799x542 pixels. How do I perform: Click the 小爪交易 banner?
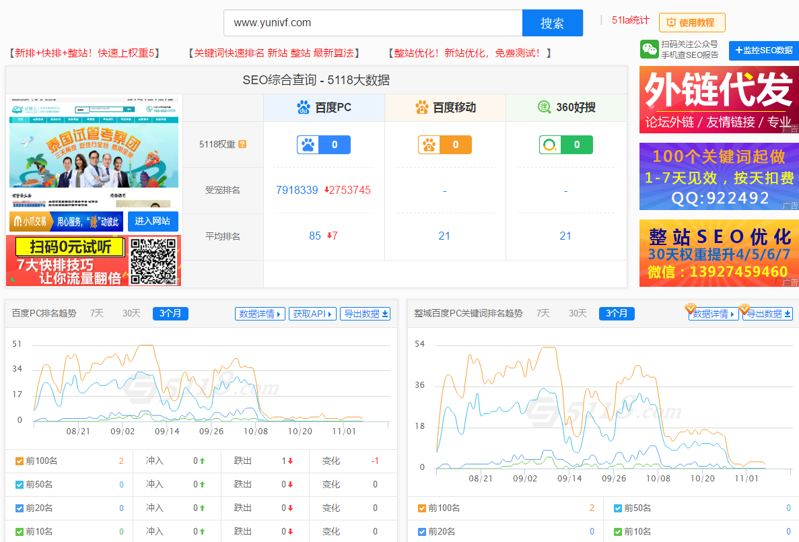click(66, 222)
